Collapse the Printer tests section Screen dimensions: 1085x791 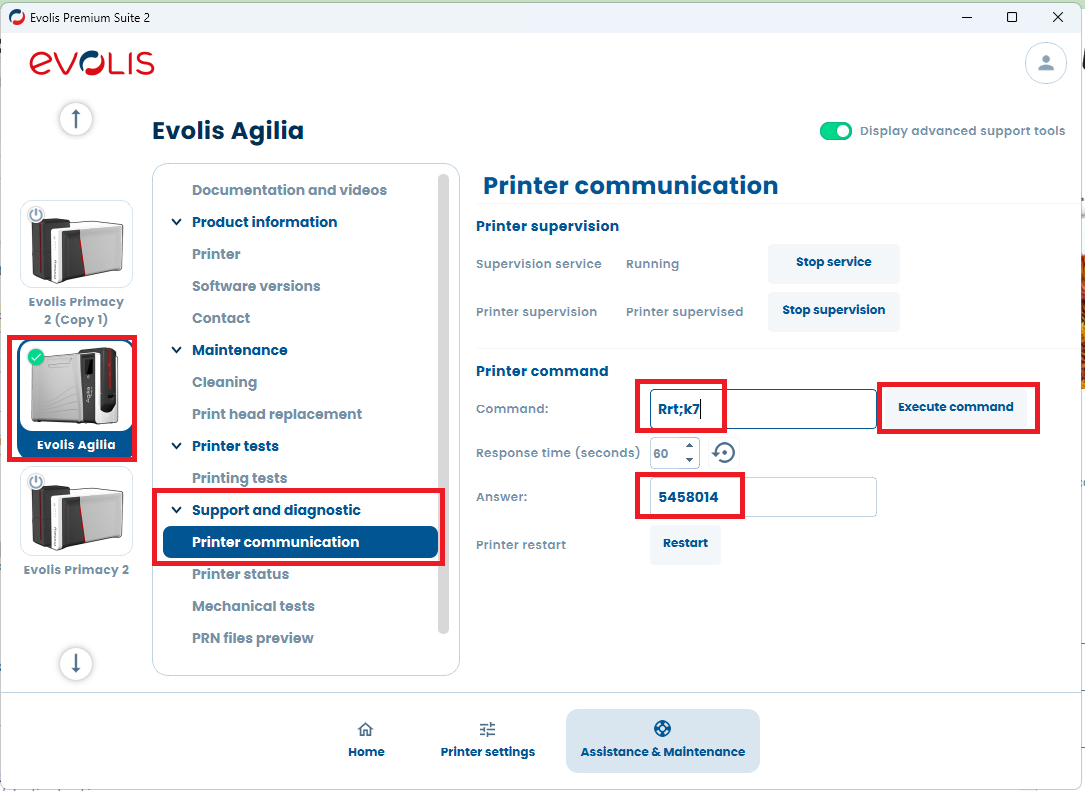[176, 446]
